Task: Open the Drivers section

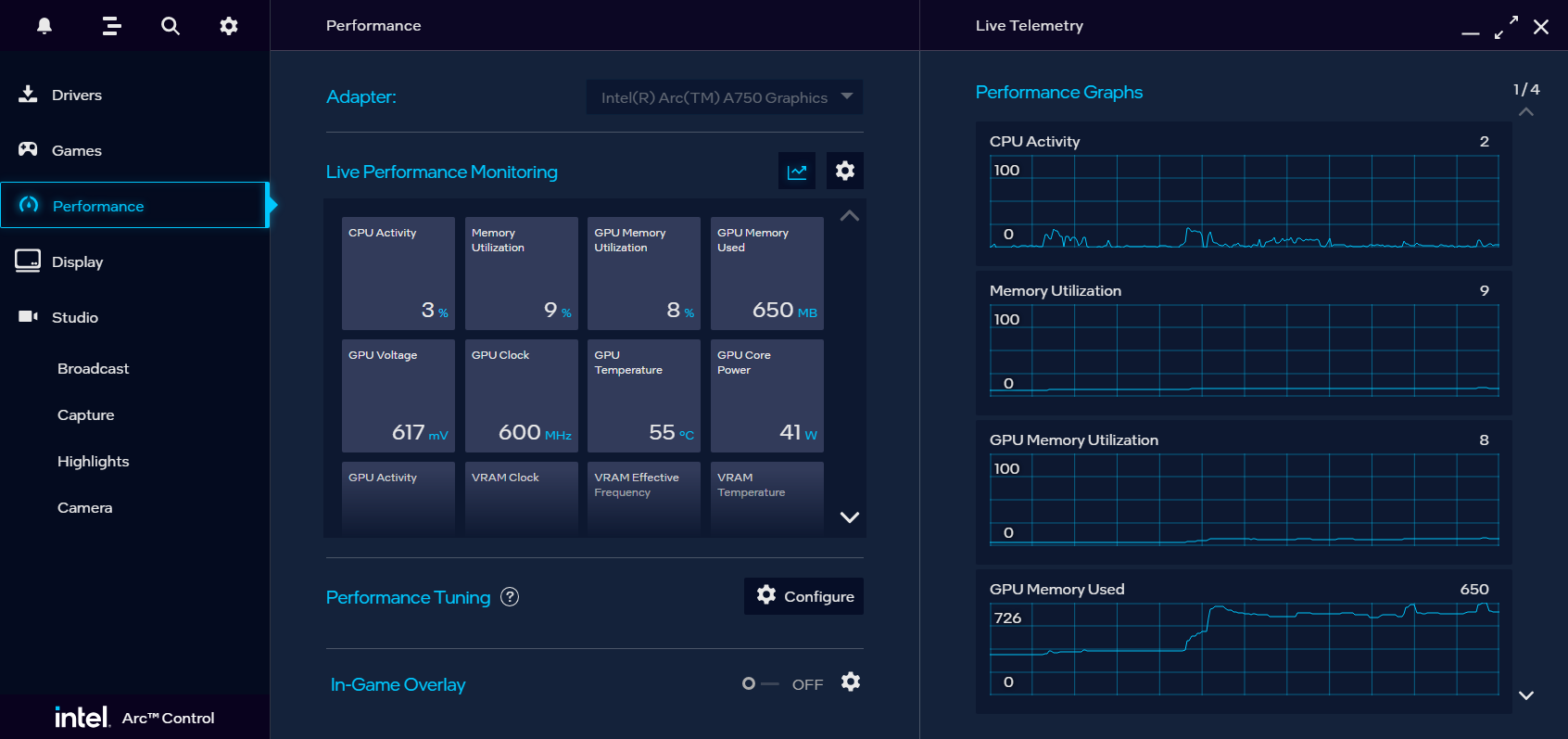Action: pos(134,95)
